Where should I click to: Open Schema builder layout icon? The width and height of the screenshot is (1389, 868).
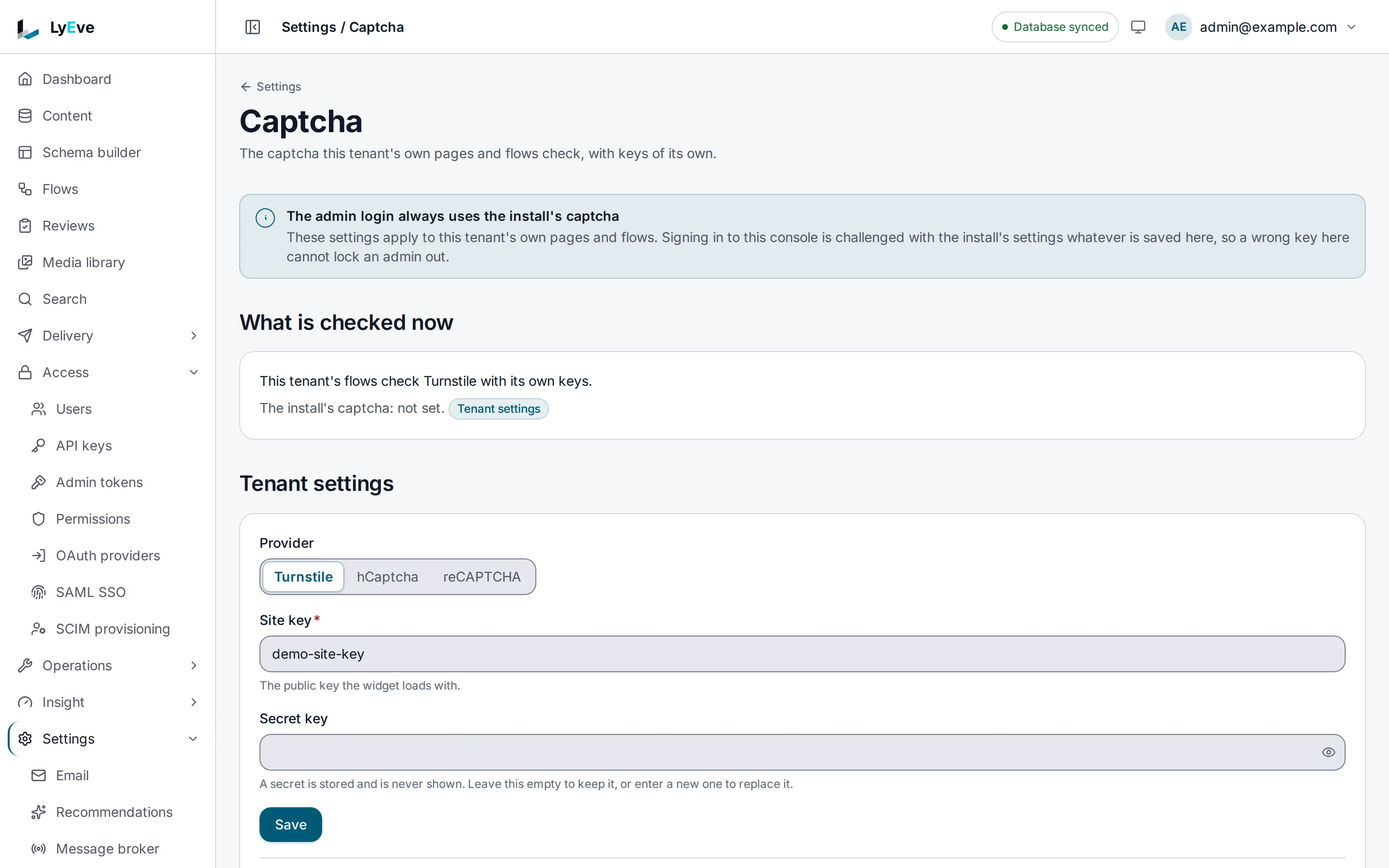click(x=25, y=152)
